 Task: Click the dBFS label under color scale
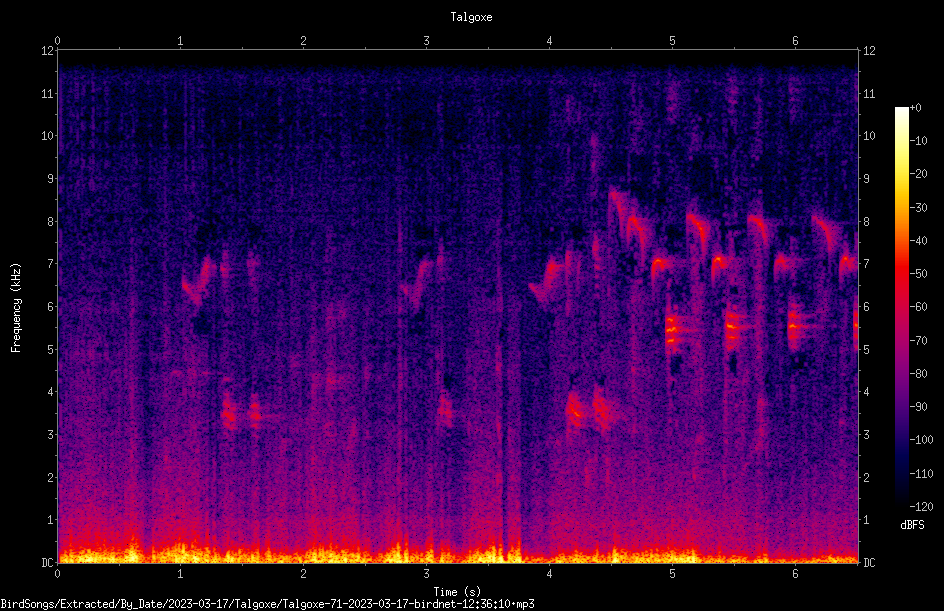(x=912, y=525)
